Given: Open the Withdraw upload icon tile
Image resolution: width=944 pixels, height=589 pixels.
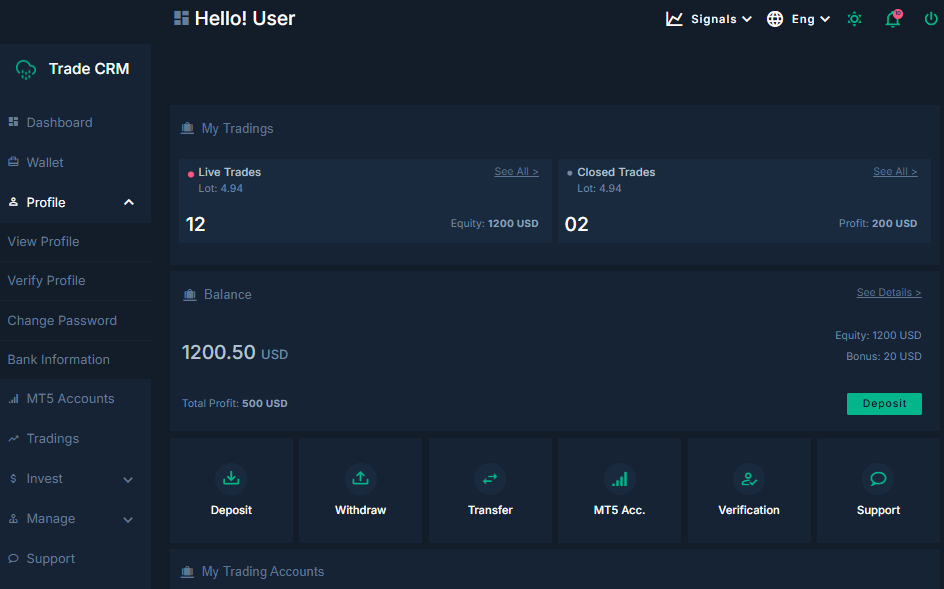Looking at the screenshot, I should [x=360, y=479].
